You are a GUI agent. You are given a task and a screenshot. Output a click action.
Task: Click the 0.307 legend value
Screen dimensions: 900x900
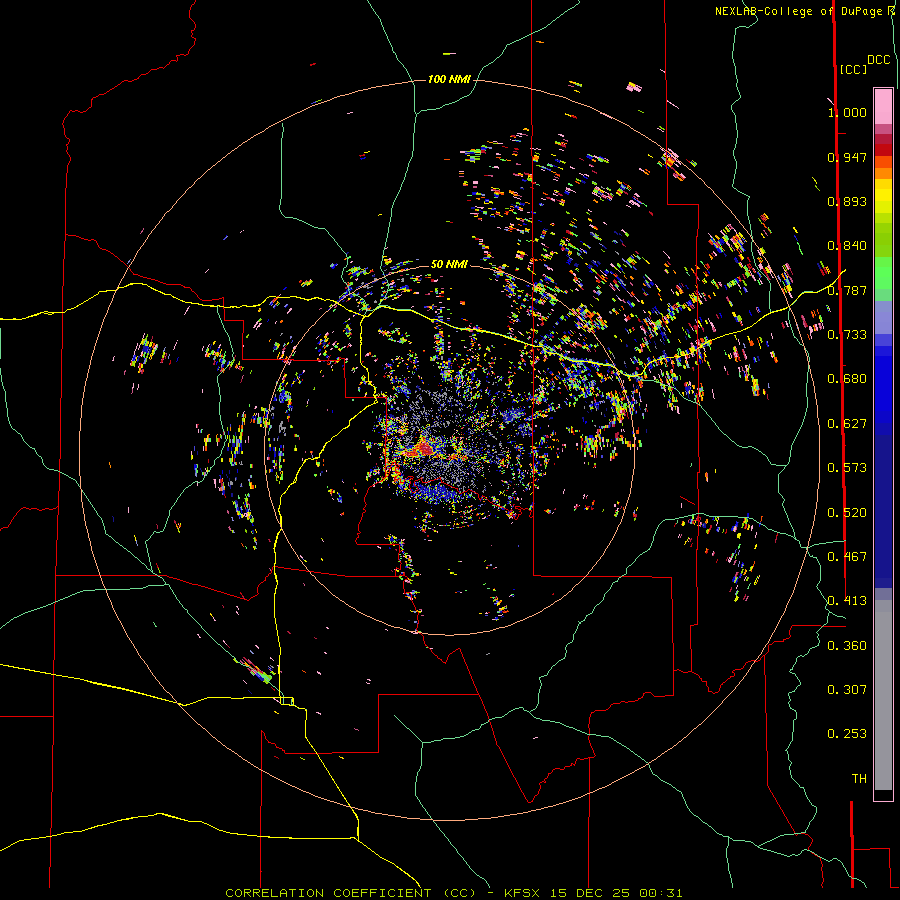click(847, 690)
